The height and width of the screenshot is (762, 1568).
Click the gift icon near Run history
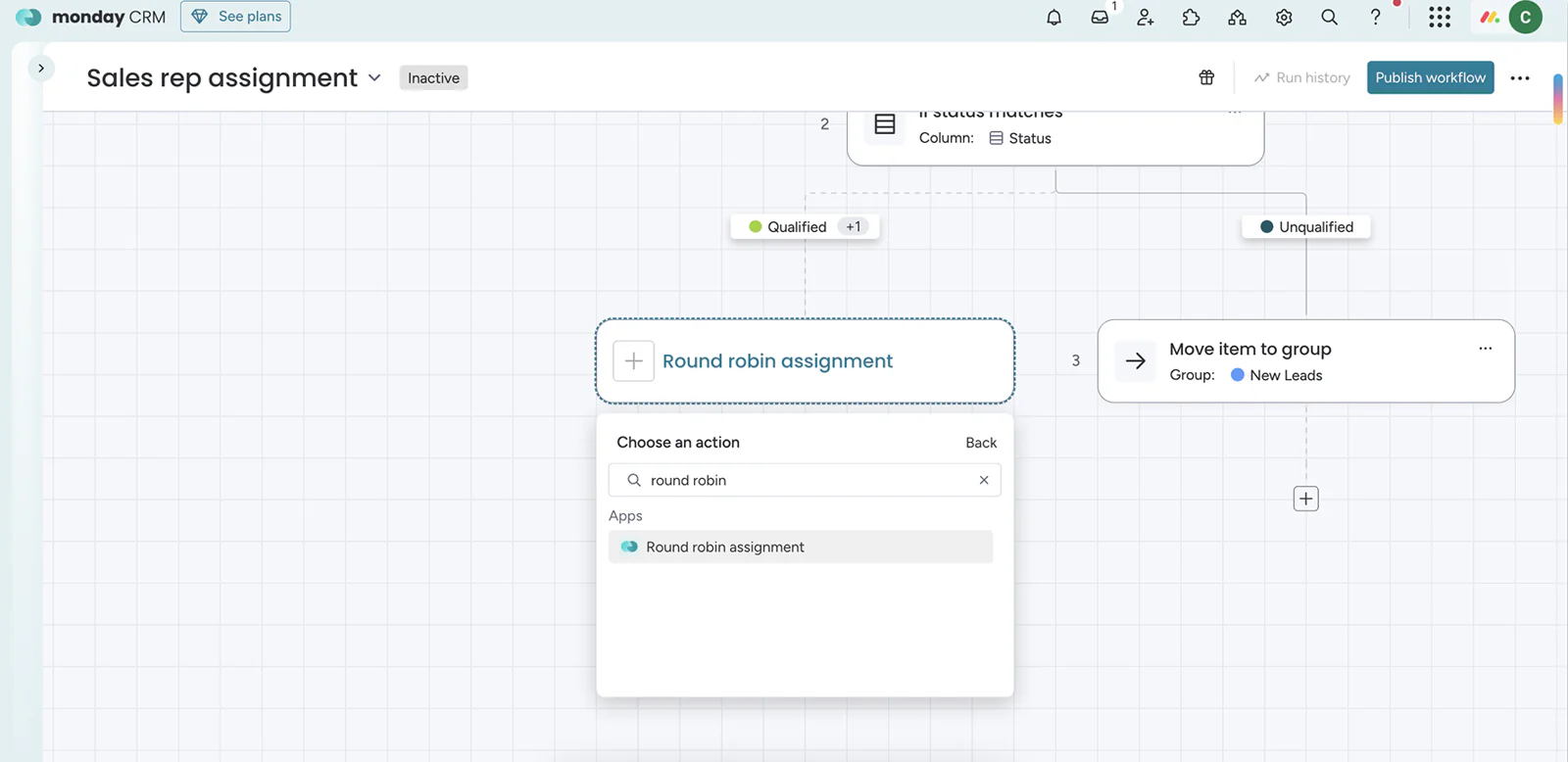tap(1206, 77)
